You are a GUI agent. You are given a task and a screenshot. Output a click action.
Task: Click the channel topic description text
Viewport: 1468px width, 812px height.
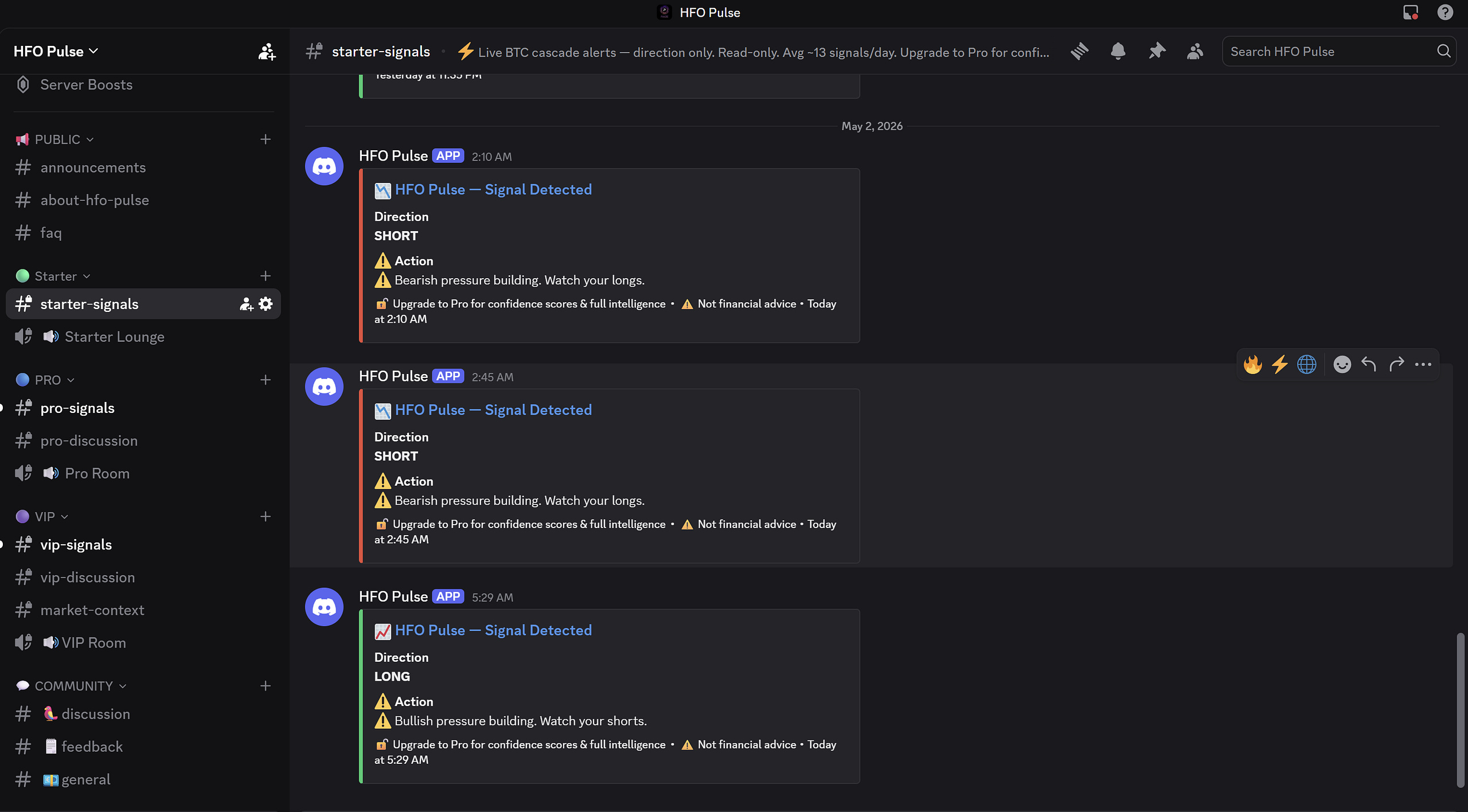pos(753,52)
